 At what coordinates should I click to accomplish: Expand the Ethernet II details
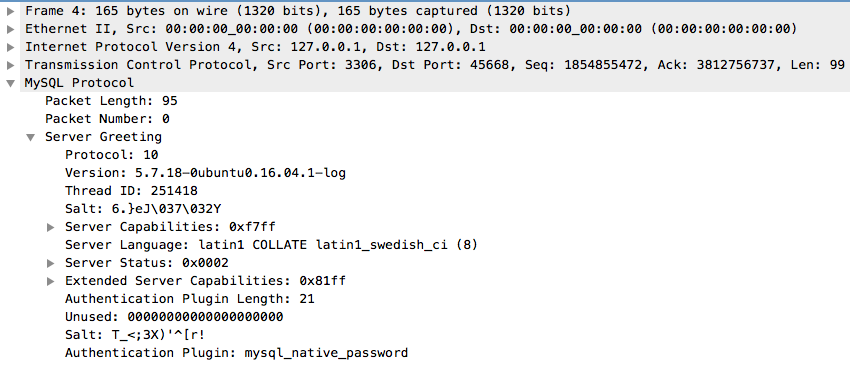pyautogui.click(x=10, y=29)
